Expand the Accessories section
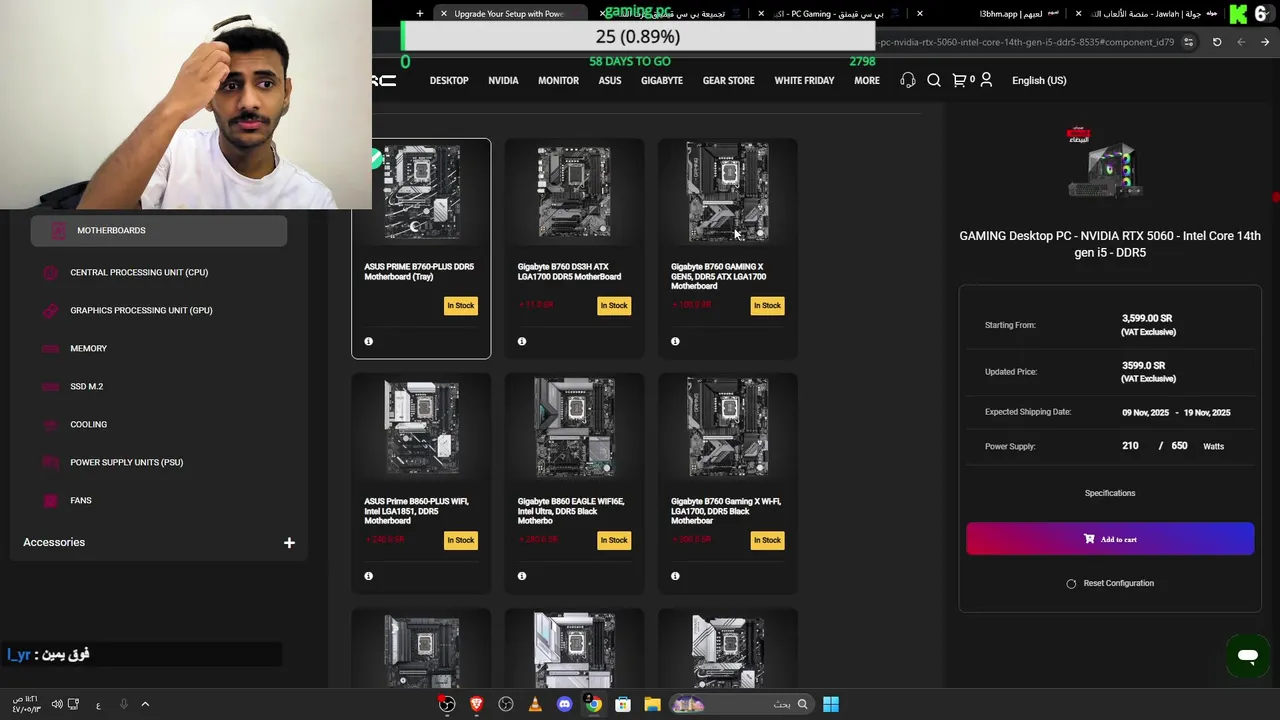 (289, 543)
